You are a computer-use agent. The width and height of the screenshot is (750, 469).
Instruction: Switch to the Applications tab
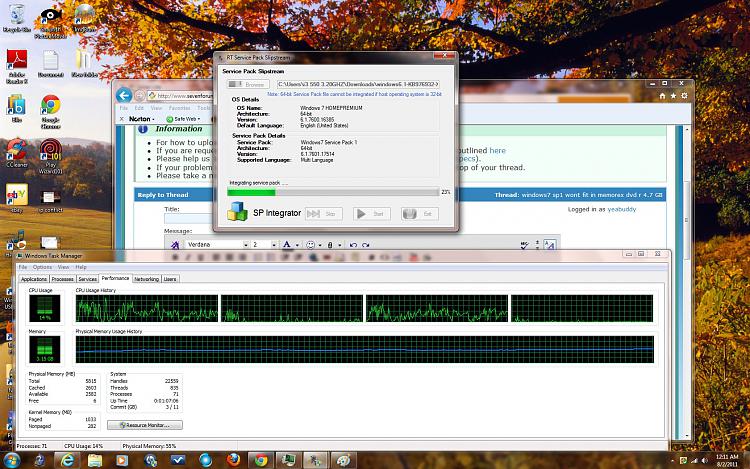tap(34, 279)
